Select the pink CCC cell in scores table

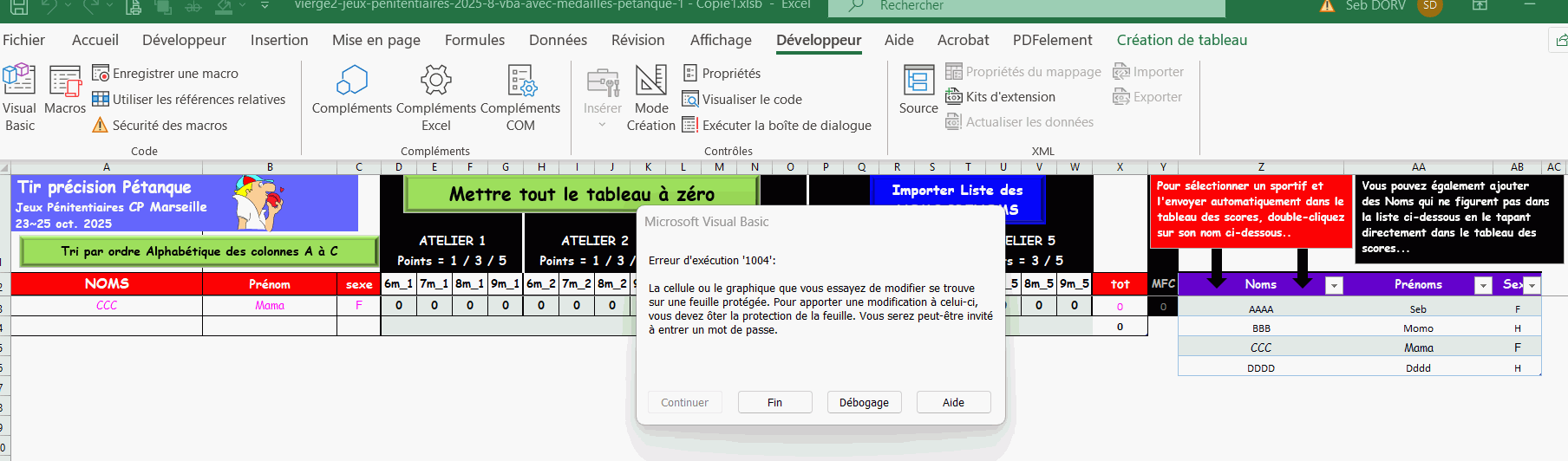pyautogui.click(x=107, y=306)
